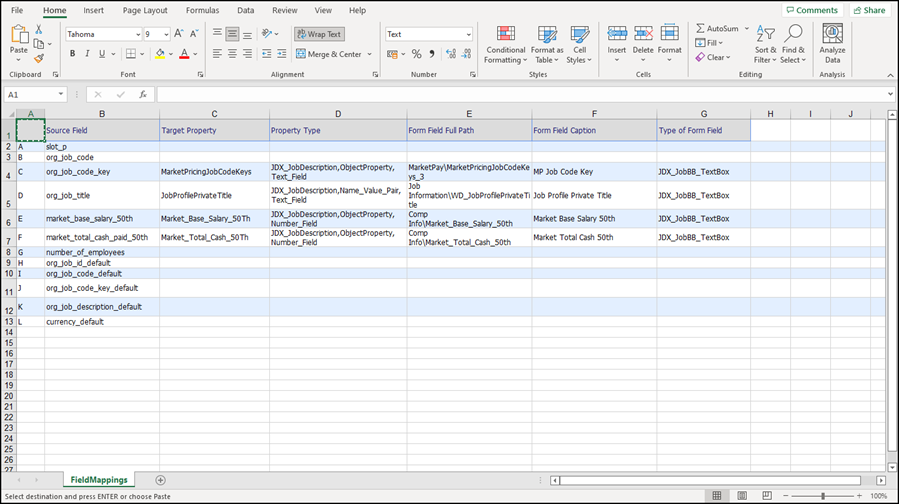This screenshot has height=504, width=900.
Task: Click the Borders icon
Action: 131,53
